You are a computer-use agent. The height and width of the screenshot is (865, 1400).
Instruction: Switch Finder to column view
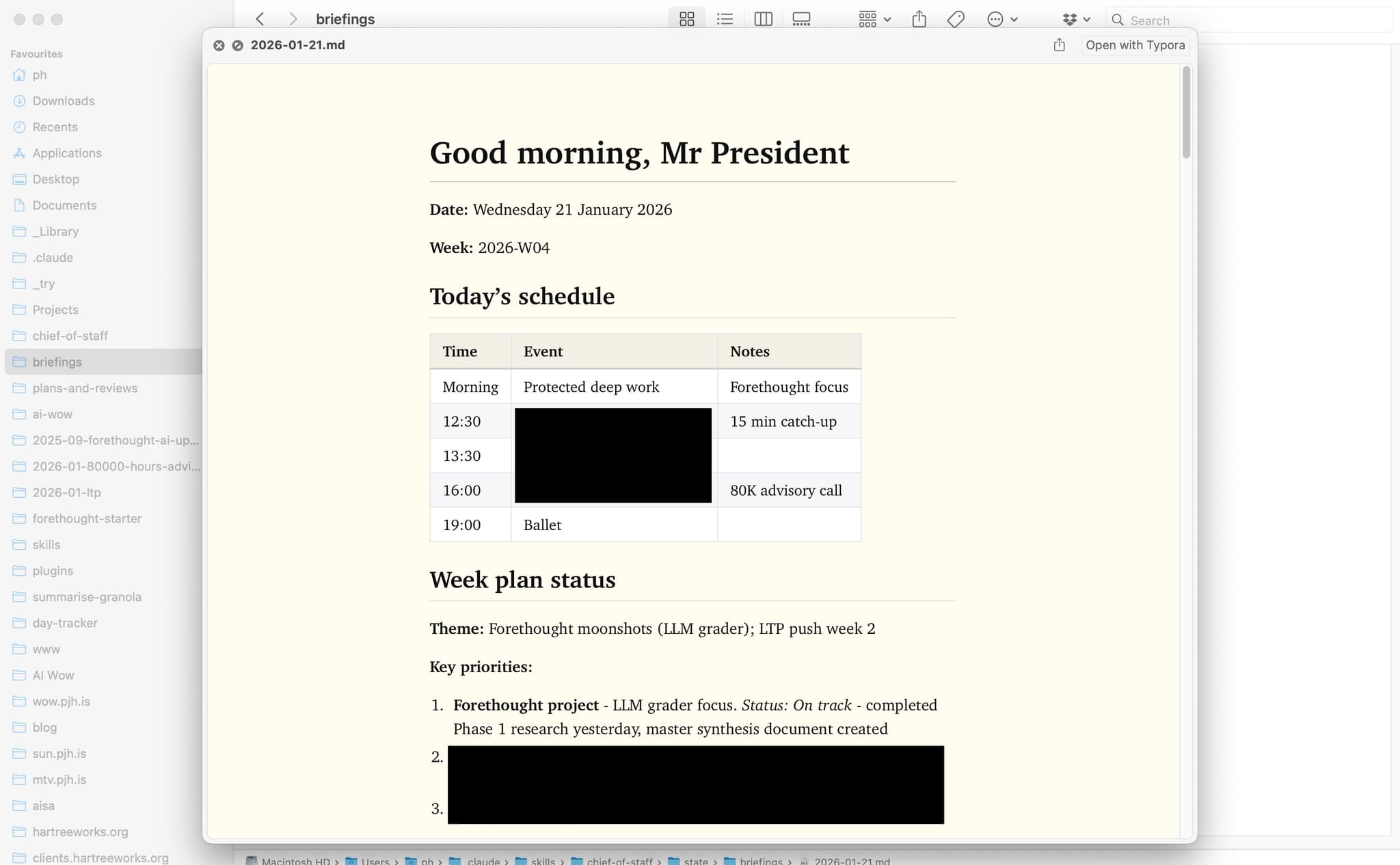tap(762, 18)
